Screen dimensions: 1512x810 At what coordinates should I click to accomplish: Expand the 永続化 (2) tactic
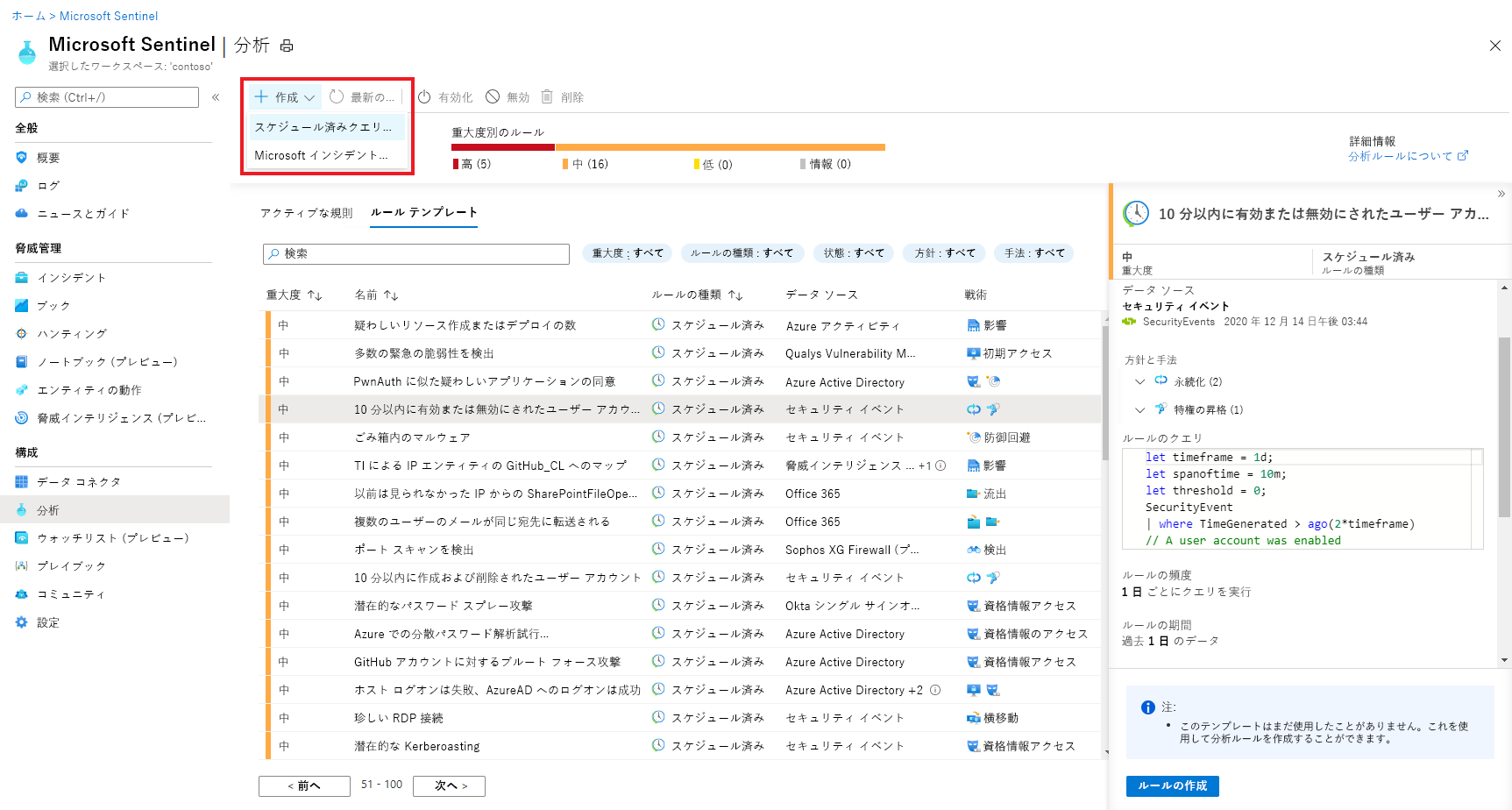pyautogui.click(x=1139, y=381)
